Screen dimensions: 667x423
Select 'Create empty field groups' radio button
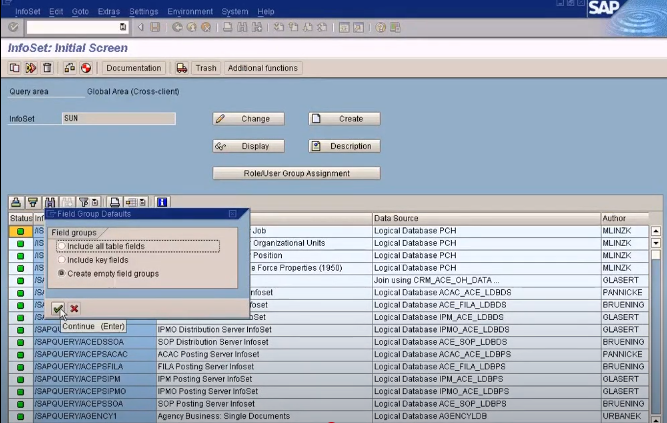(x=62, y=273)
